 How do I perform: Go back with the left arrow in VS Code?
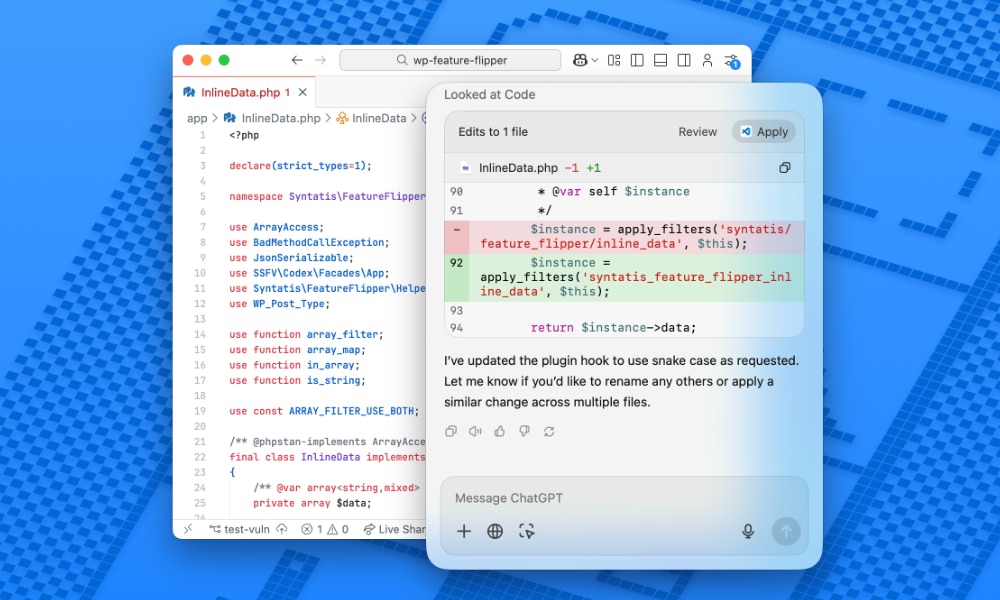[x=297, y=60]
